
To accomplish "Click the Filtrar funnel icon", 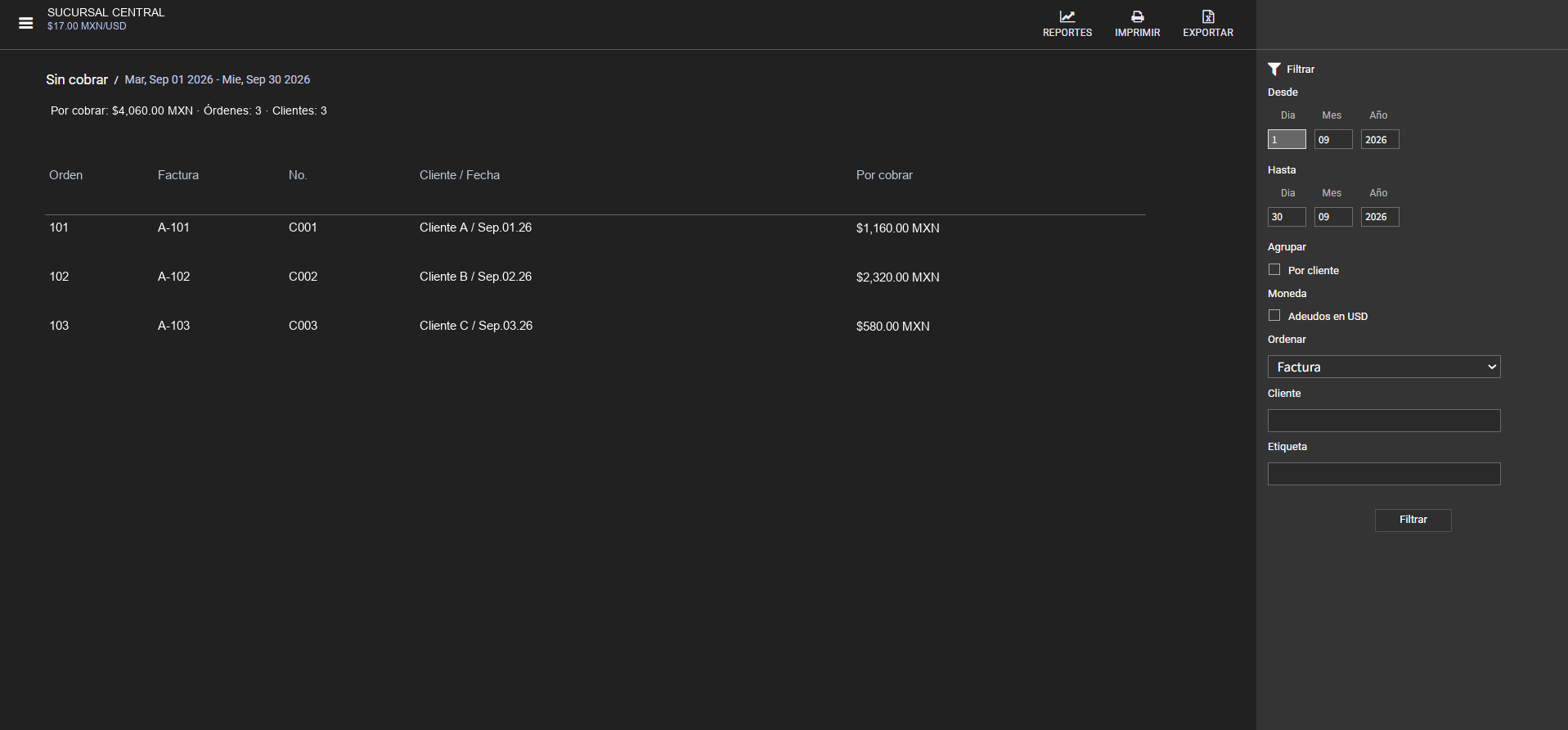I will coord(1274,69).
